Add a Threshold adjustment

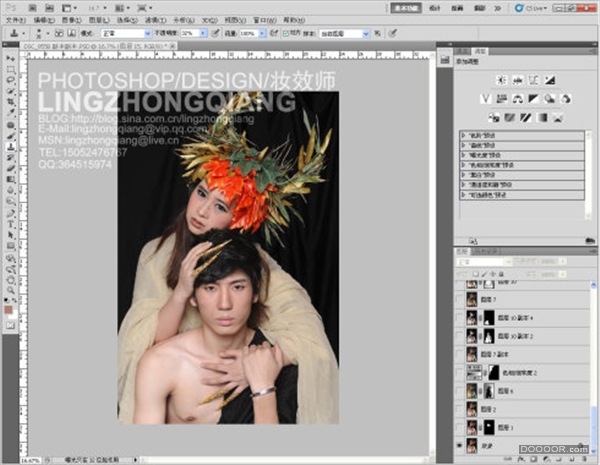click(526, 118)
